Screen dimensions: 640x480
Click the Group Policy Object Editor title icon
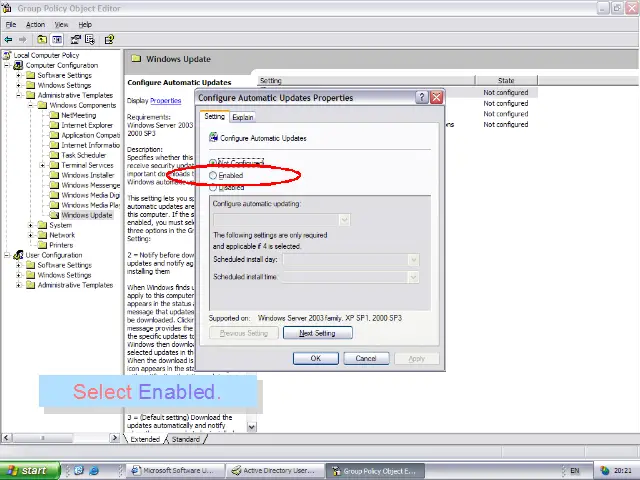pyautogui.click(x=7, y=8)
